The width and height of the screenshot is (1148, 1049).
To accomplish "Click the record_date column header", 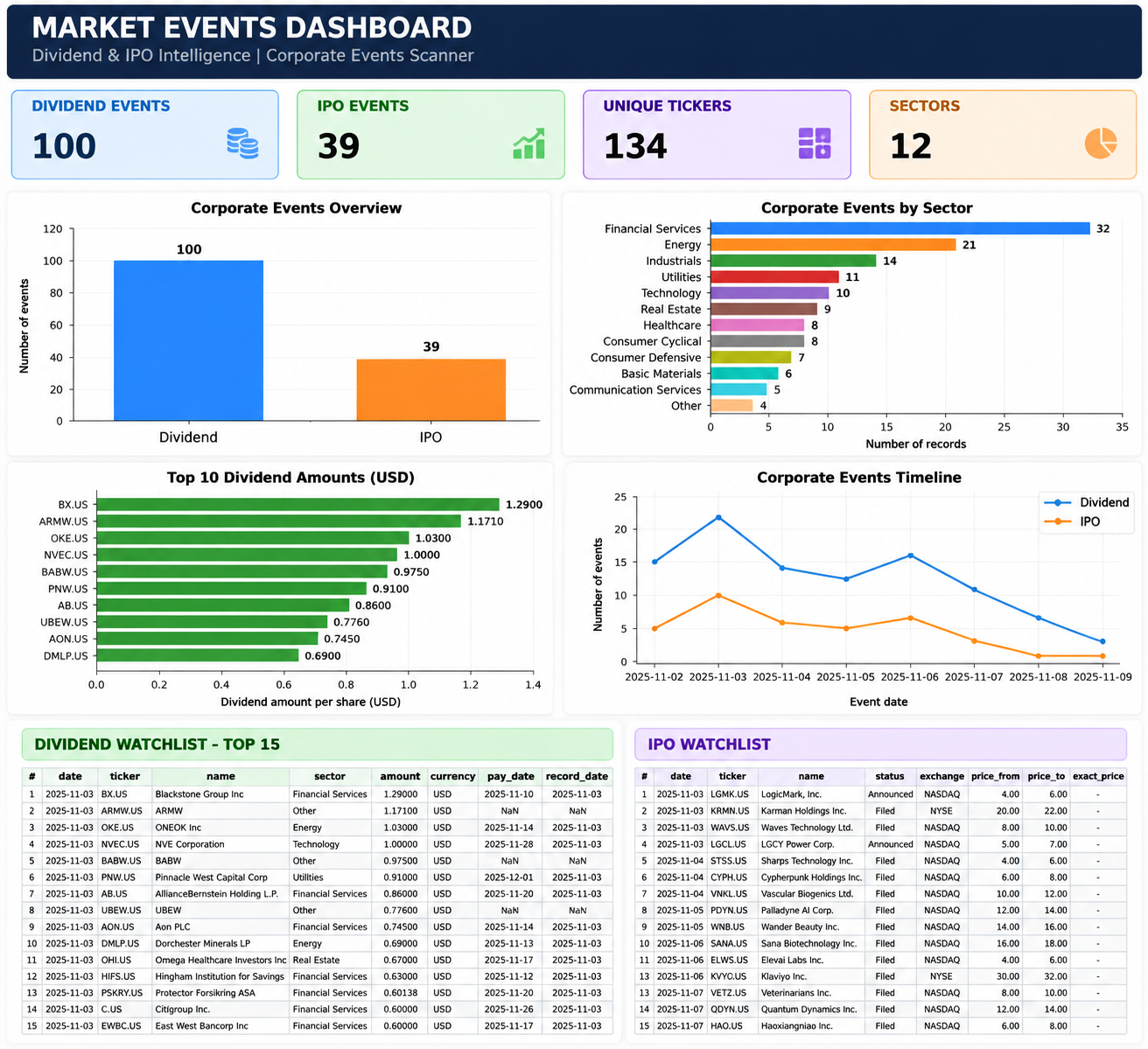I will coord(577,776).
